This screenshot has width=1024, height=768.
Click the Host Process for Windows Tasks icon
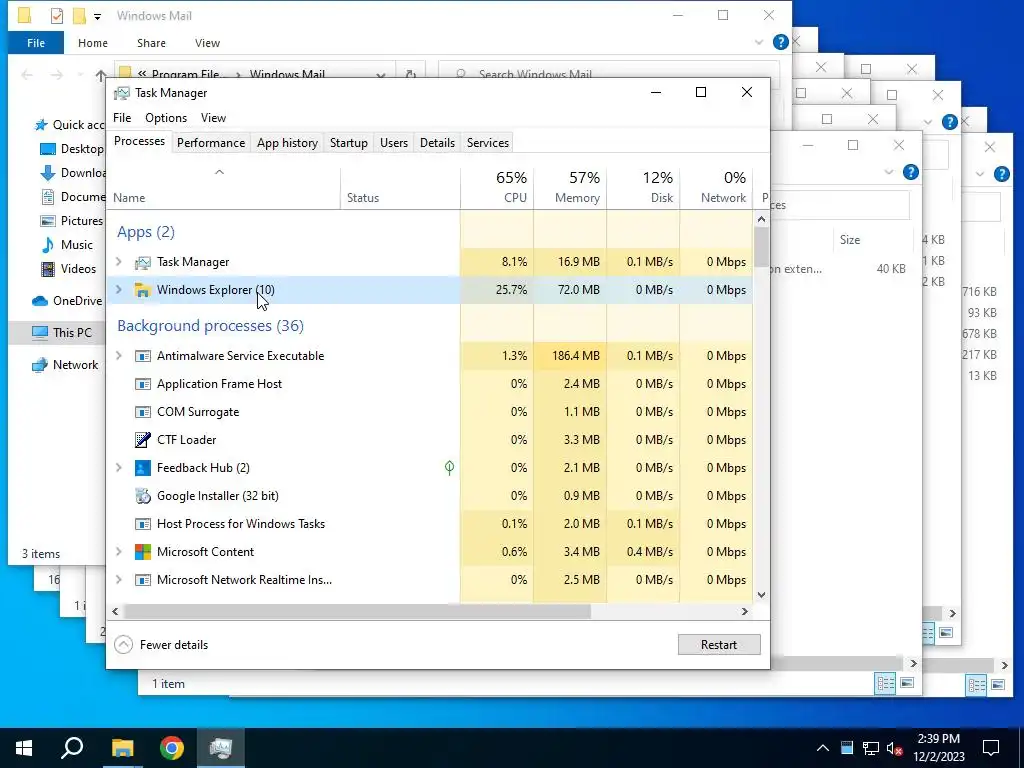tap(142, 524)
